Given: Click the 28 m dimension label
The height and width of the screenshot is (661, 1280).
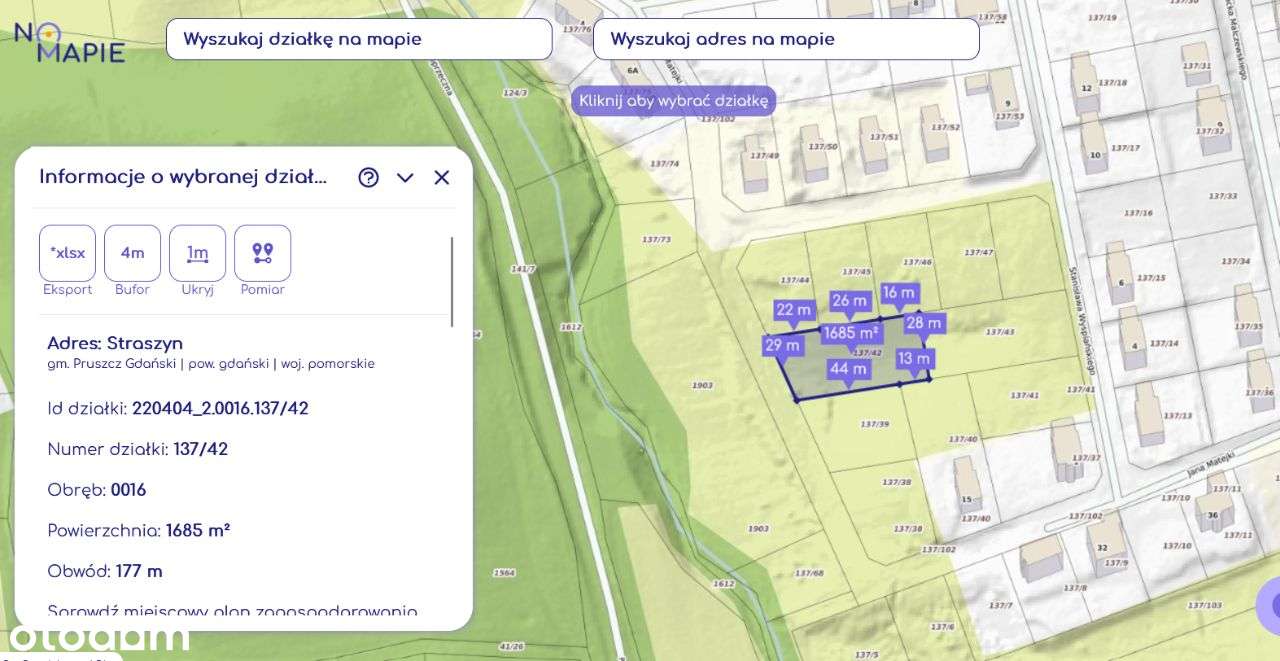Looking at the screenshot, I should [x=924, y=323].
